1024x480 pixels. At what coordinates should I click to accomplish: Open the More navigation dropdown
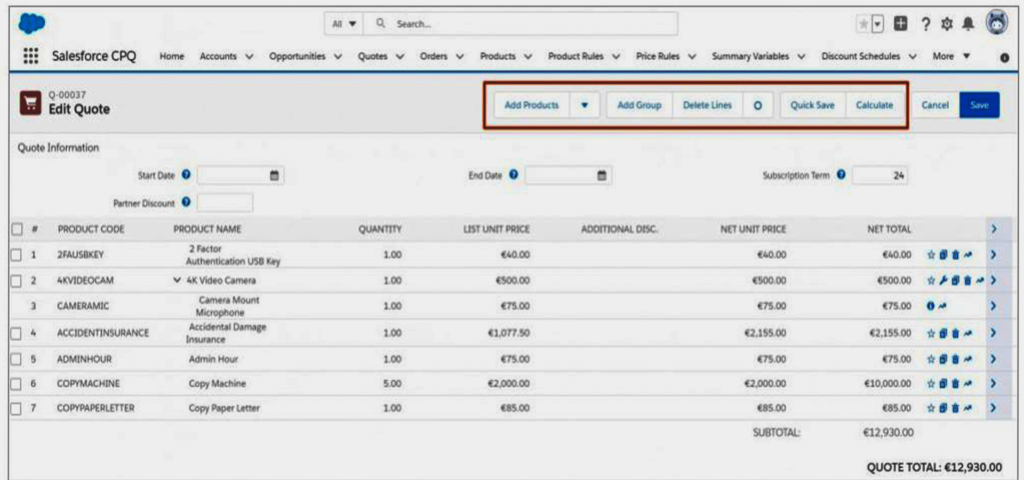pos(951,57)
